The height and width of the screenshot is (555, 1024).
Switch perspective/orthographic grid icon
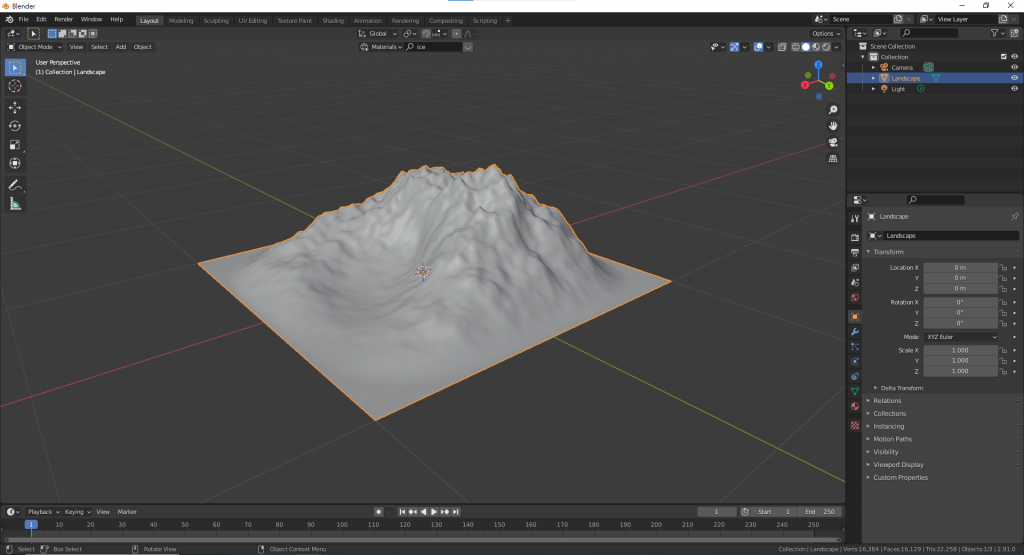833,159
